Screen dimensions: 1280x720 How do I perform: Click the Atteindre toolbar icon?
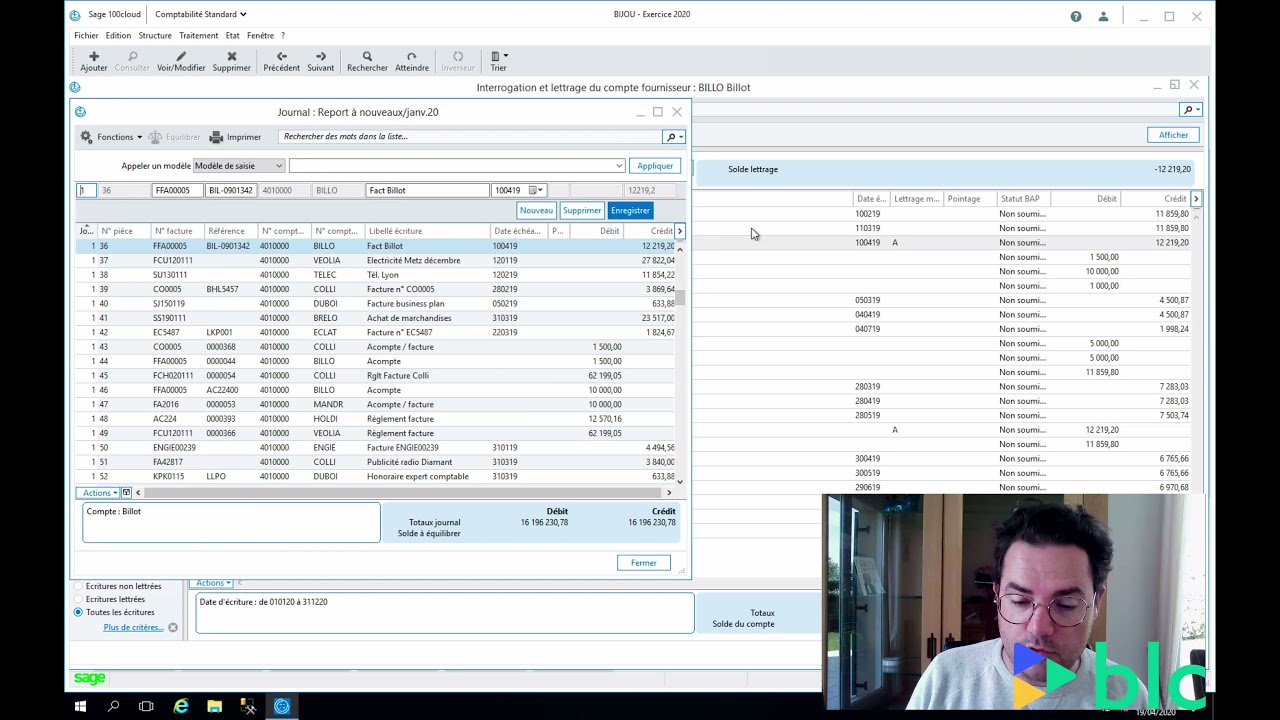coord(412,57)
